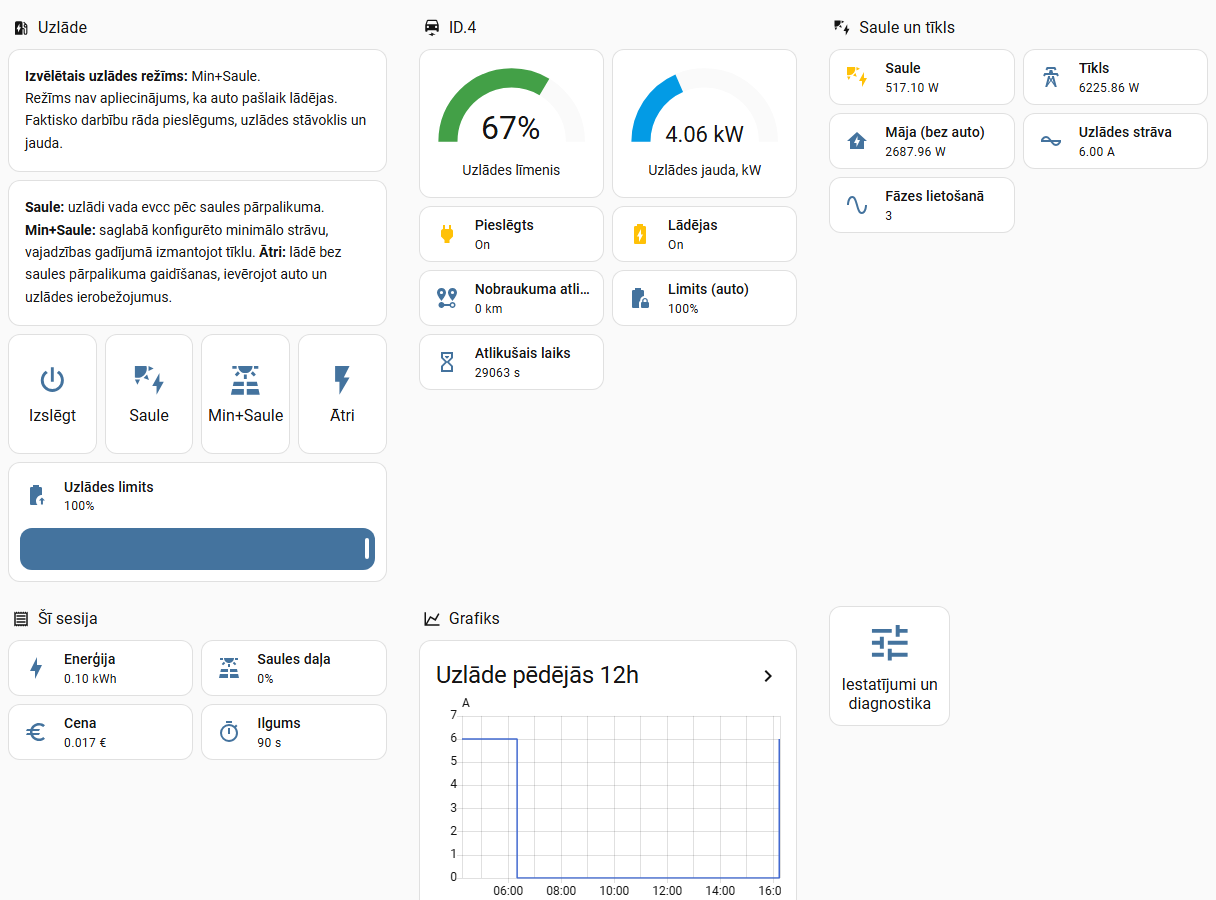Click the plug icon on Pieslēgts card
The width and height of the screenshot is (1216, 900).
pos(447,234)
